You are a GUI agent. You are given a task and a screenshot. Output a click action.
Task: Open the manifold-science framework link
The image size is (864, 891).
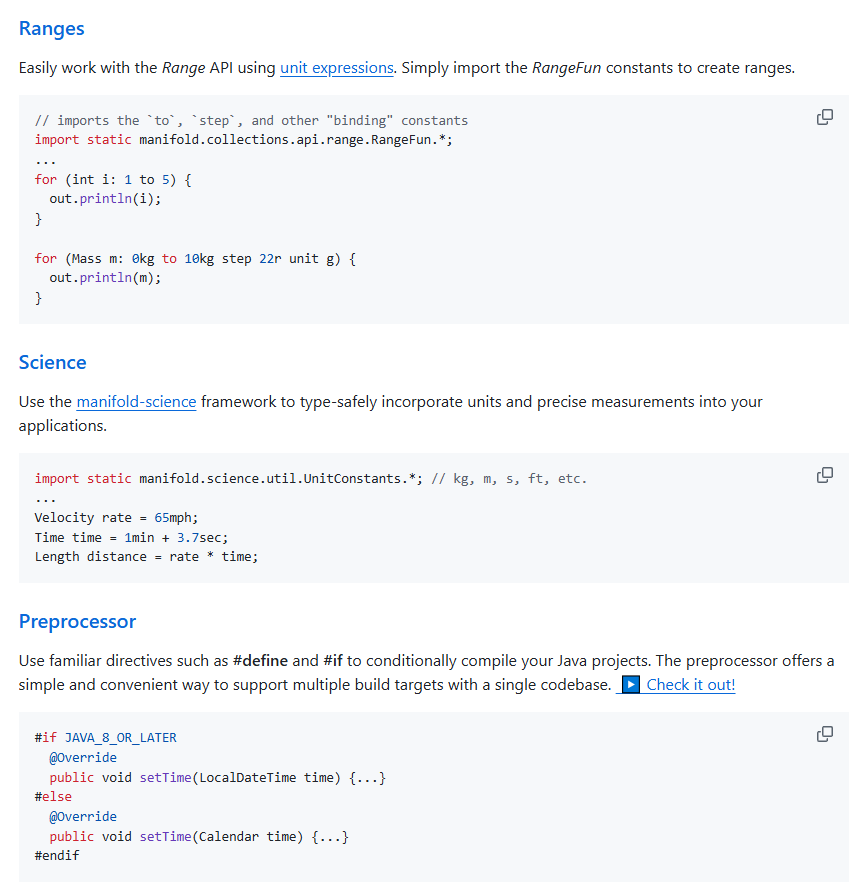point(136,402)
